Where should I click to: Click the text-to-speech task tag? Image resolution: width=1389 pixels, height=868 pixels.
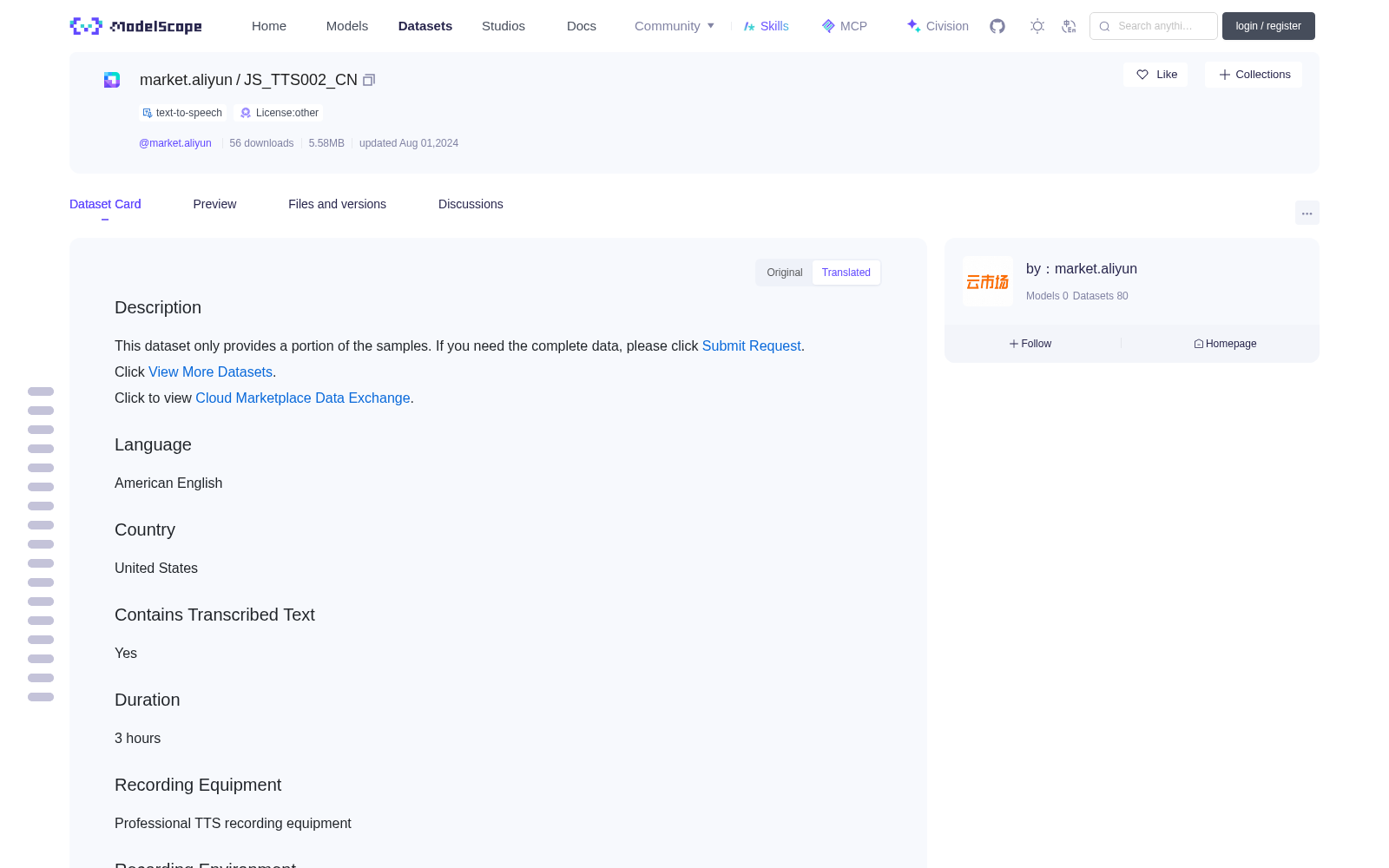(182, 113)
